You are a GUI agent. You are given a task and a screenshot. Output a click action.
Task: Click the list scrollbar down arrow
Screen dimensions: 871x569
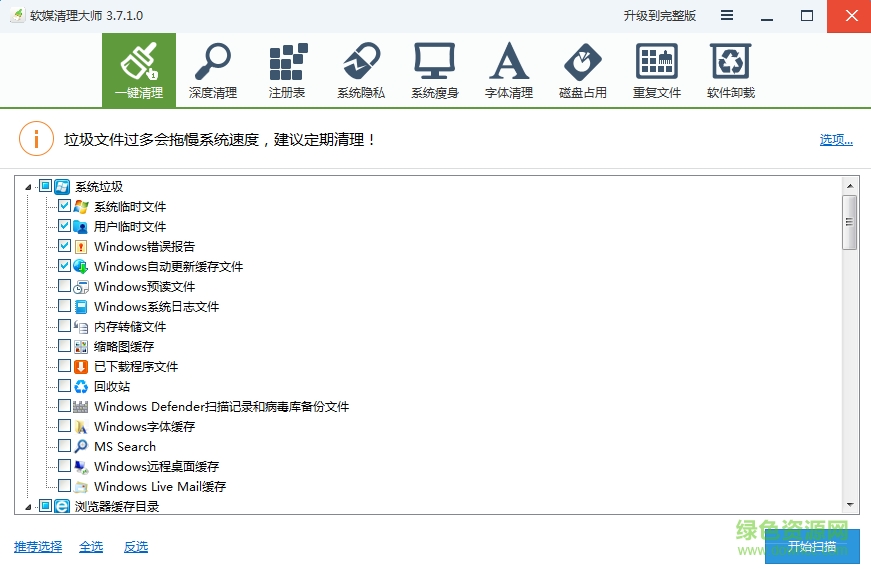850,505
